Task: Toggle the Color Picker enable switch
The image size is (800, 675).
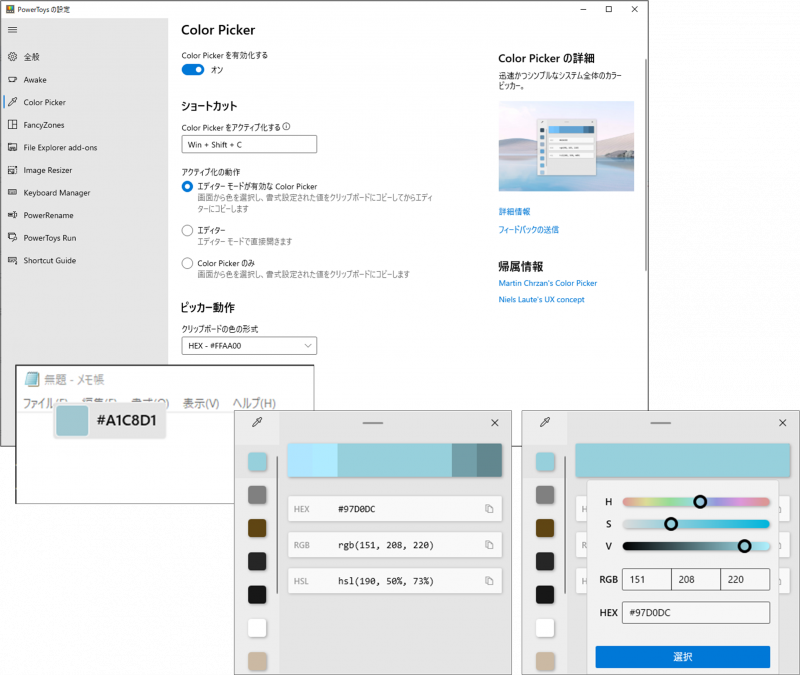Action: tap(193, 70)
